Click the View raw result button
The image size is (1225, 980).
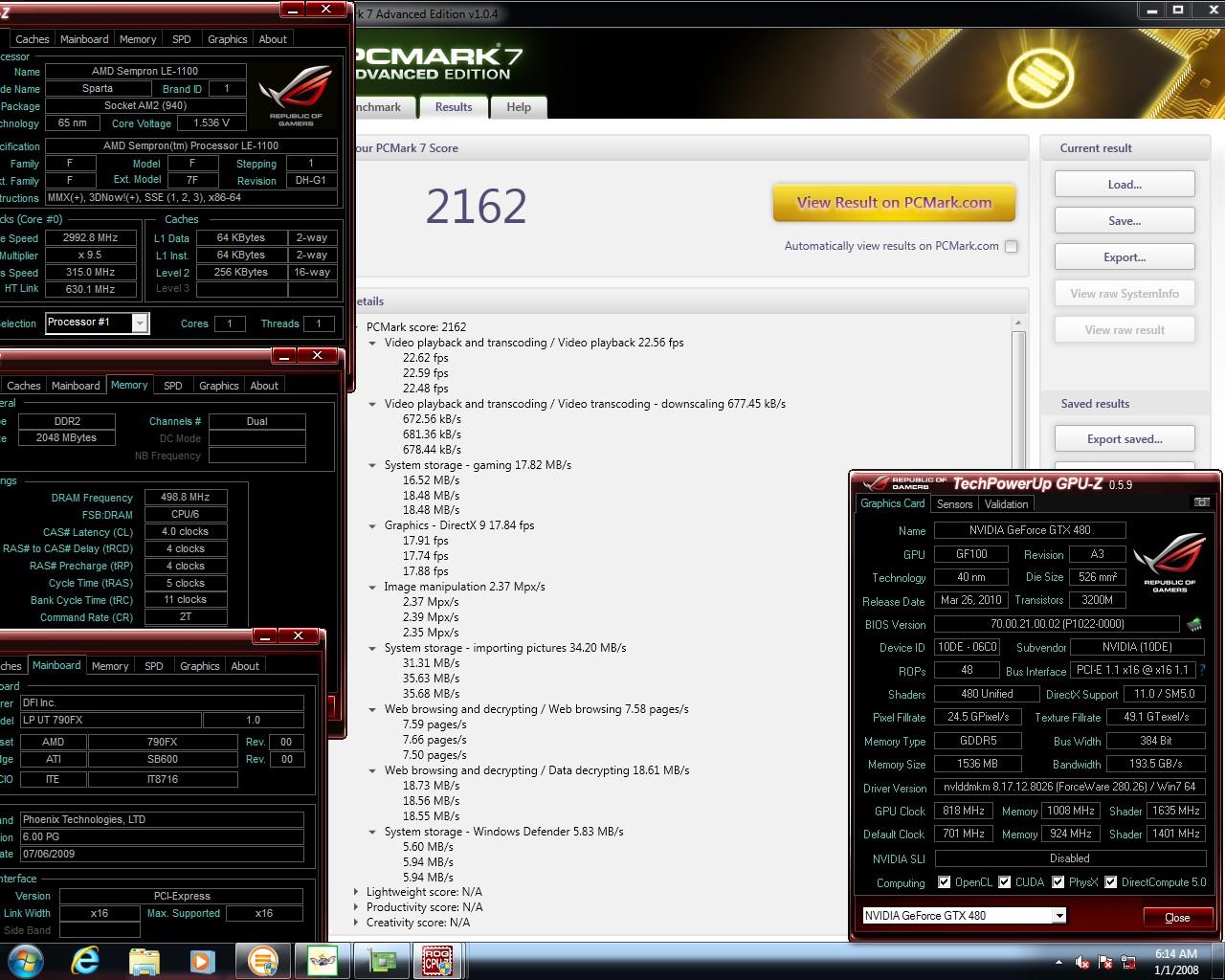(1125, 330)
